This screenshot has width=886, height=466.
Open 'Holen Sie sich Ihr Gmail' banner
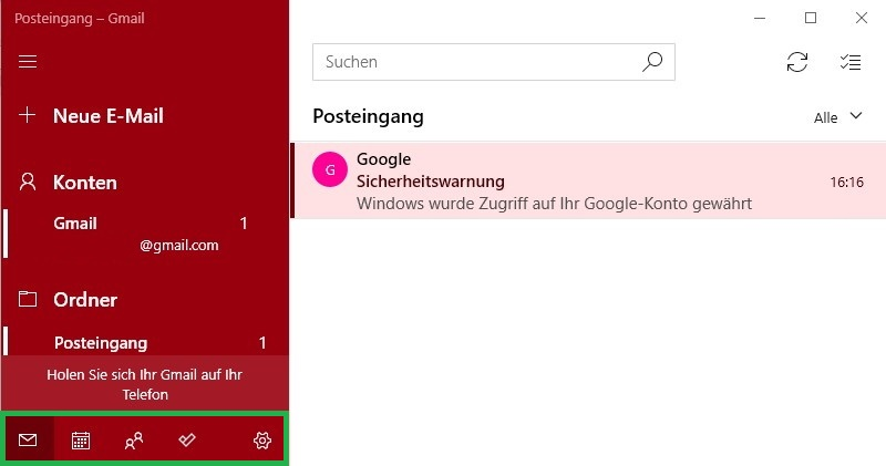coord(145,384)
